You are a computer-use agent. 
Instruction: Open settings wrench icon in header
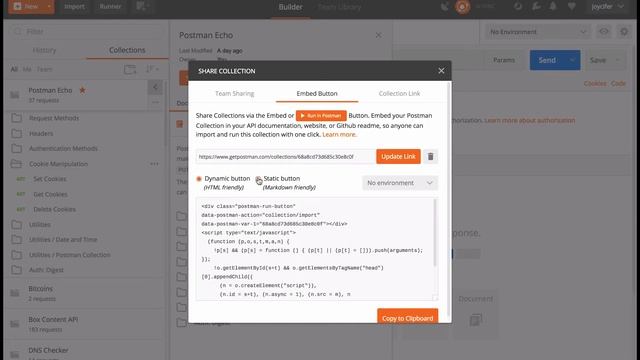[536, 7]
